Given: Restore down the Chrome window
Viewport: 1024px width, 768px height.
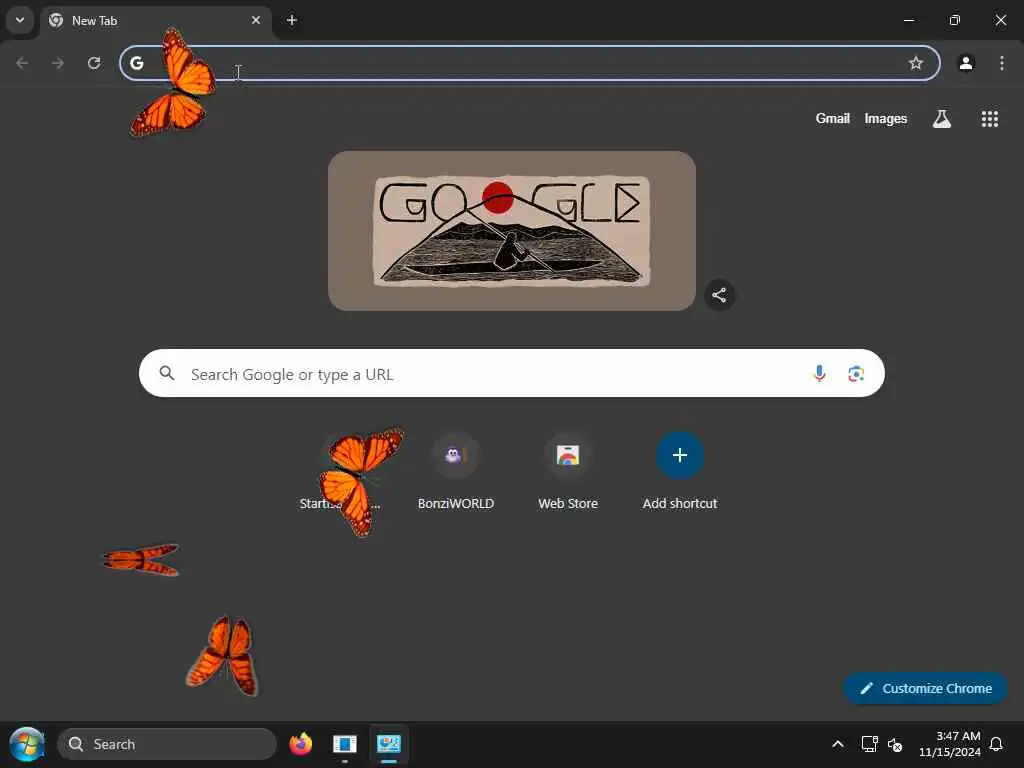Looking at the screenshot, I should pyautogui.click(x=954, y=20).
